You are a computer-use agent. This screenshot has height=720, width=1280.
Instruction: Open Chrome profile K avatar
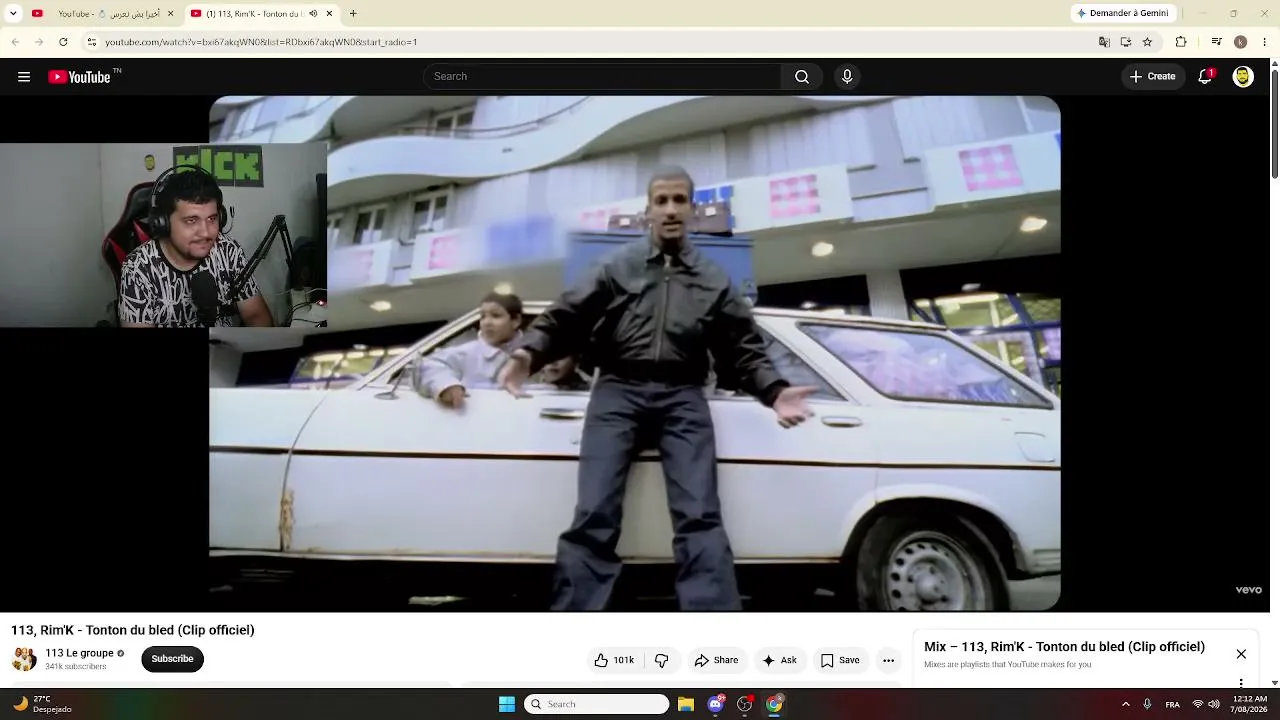(1240, 42)
